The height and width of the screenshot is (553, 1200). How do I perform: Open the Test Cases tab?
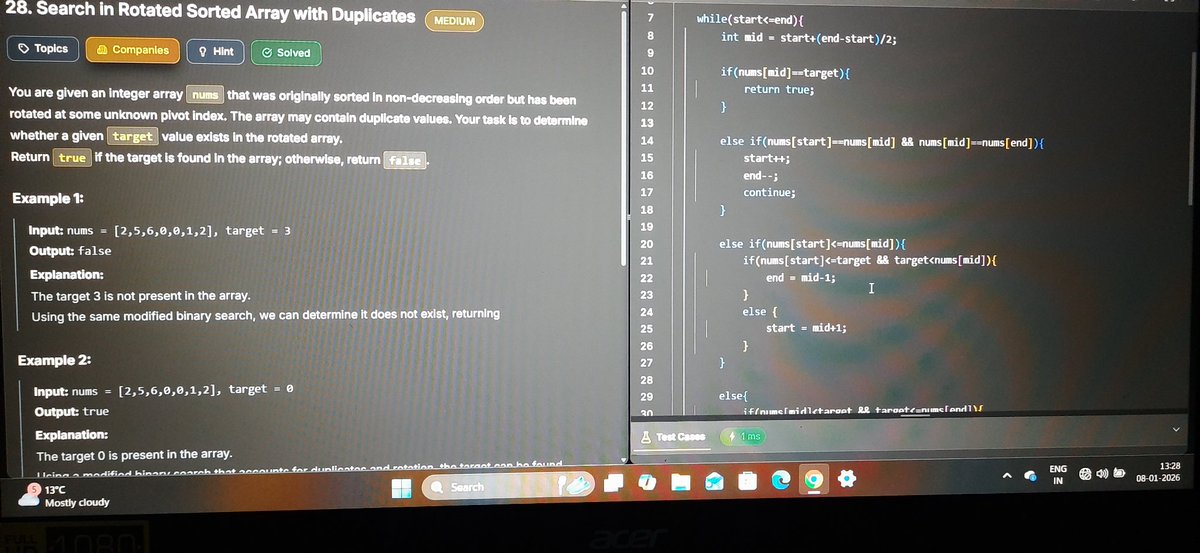click(x=673, y=437)
